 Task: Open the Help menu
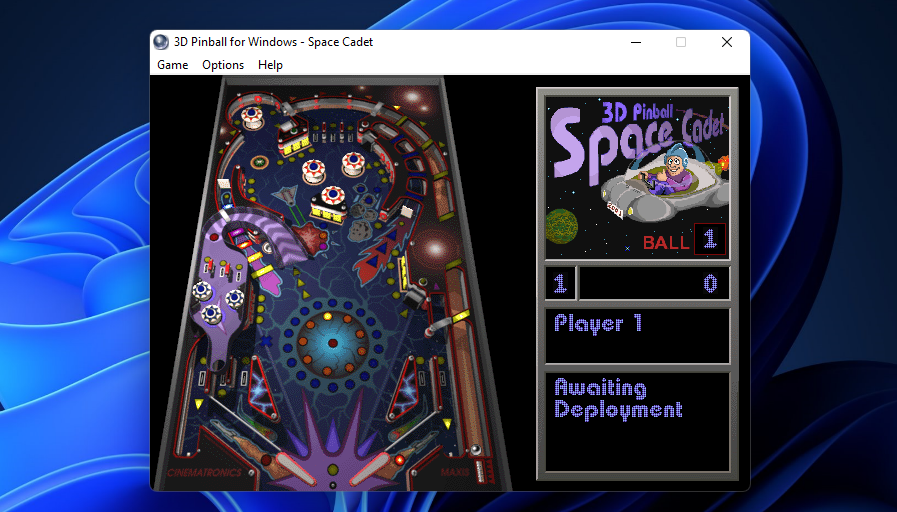click(x=270, y=65)
